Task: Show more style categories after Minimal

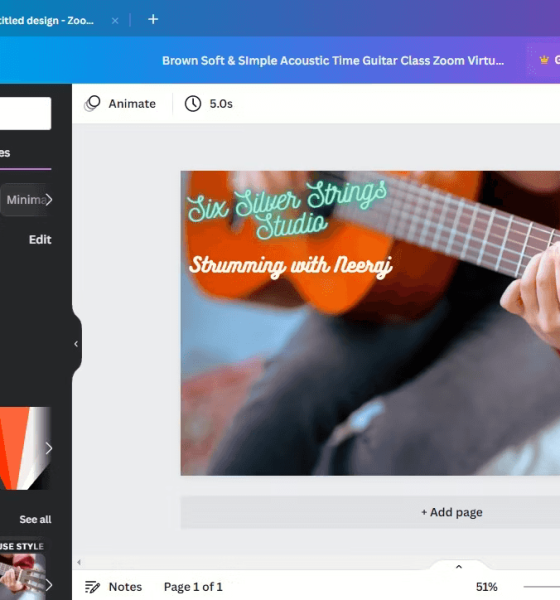Action: 49,199
